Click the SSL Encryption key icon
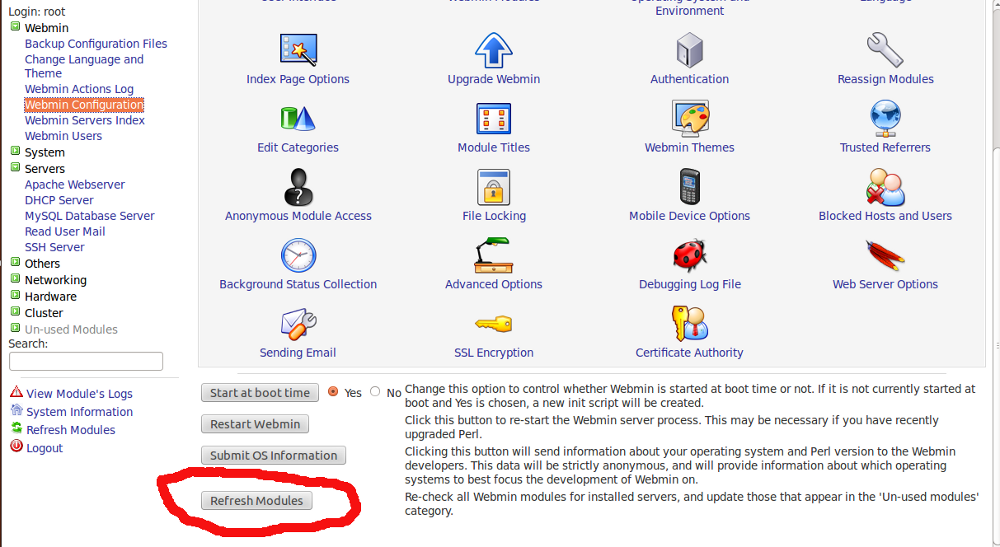Image resolution: width=1000 pixels, height=547 pixels. point(494,324)
